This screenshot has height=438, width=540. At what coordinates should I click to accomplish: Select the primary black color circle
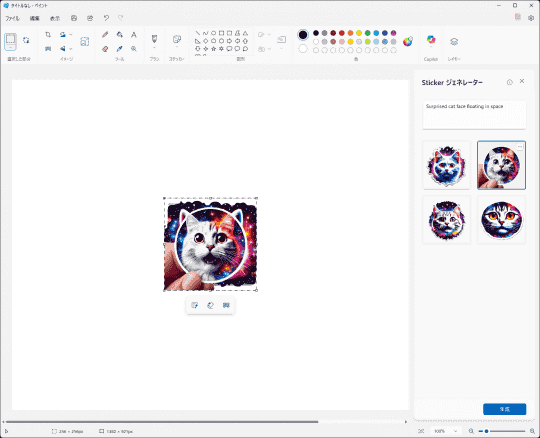[303, 35]
